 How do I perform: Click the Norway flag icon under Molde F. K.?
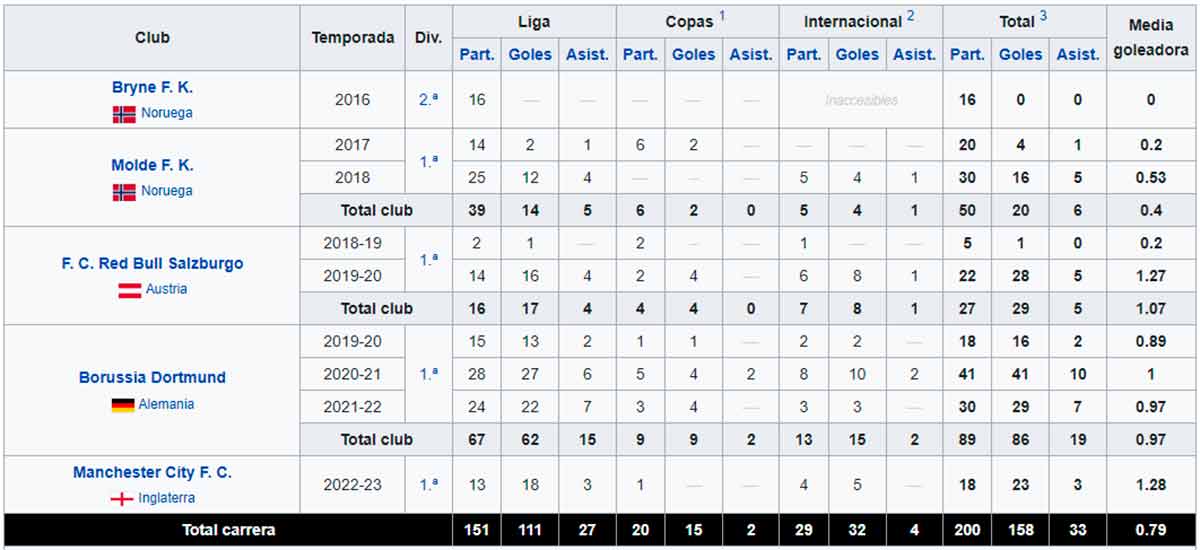click(x=124, y=192)
